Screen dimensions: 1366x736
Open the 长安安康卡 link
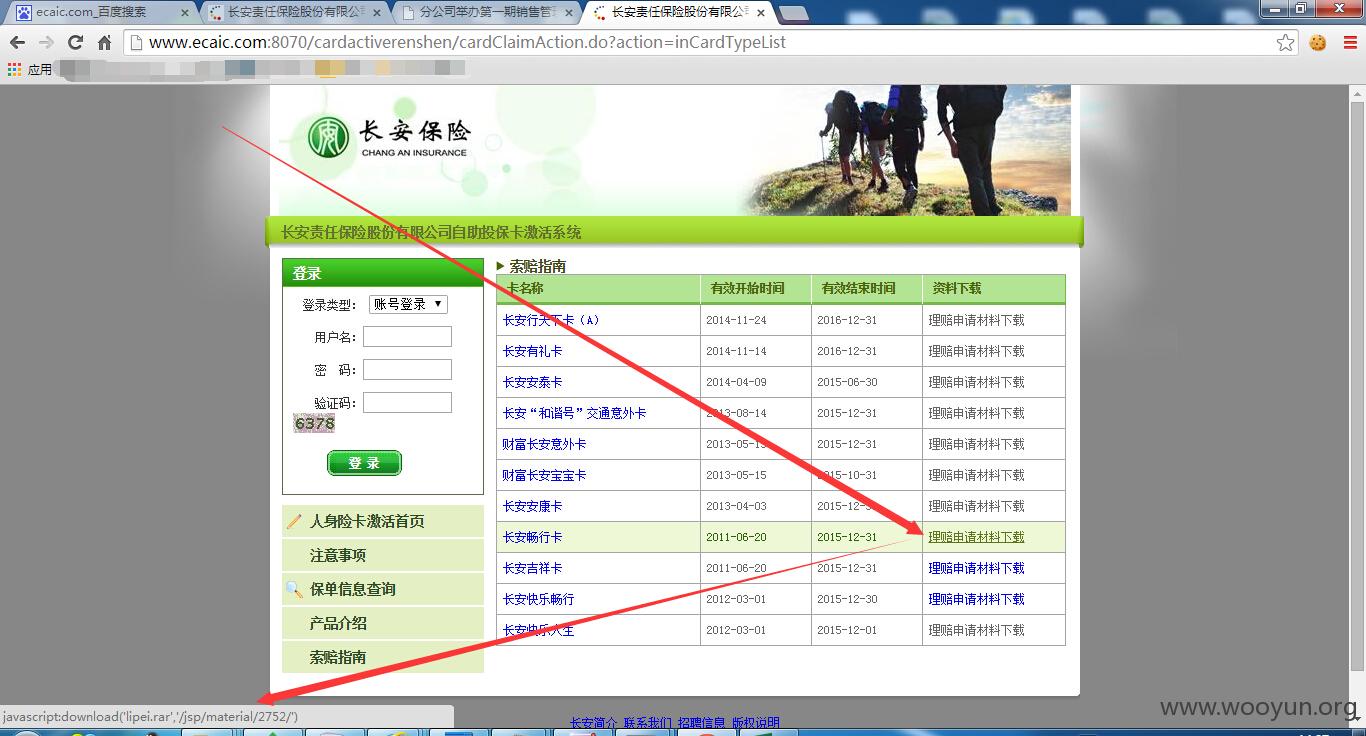tap(532, 506)
